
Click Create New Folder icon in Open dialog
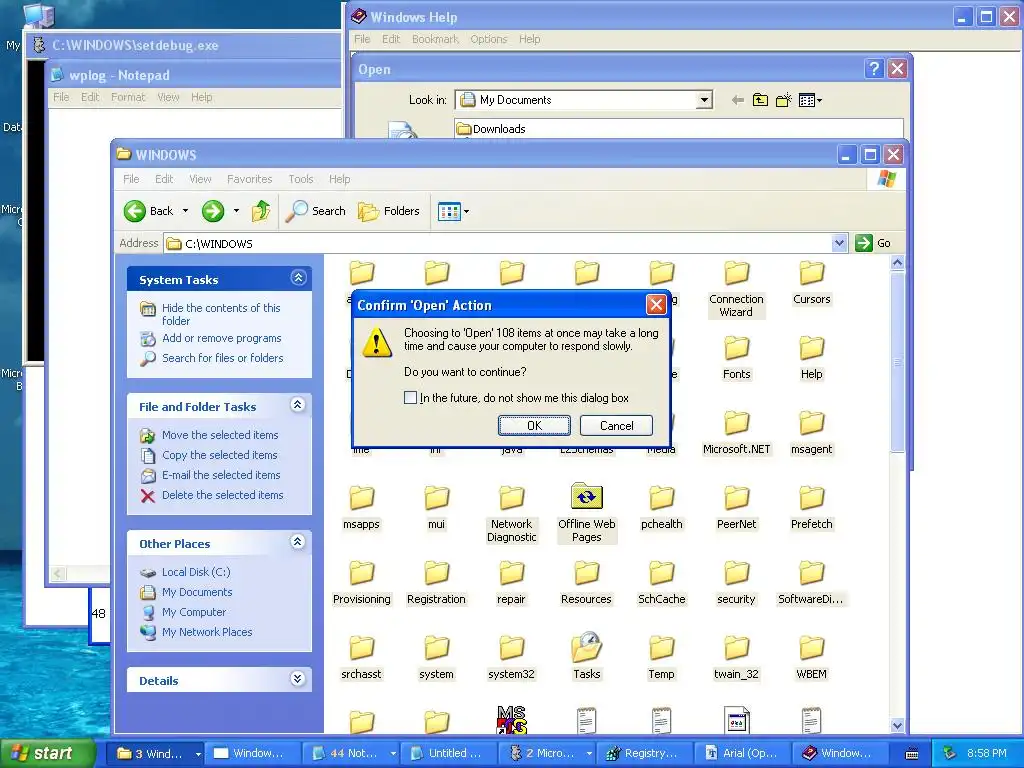[783, 100]
